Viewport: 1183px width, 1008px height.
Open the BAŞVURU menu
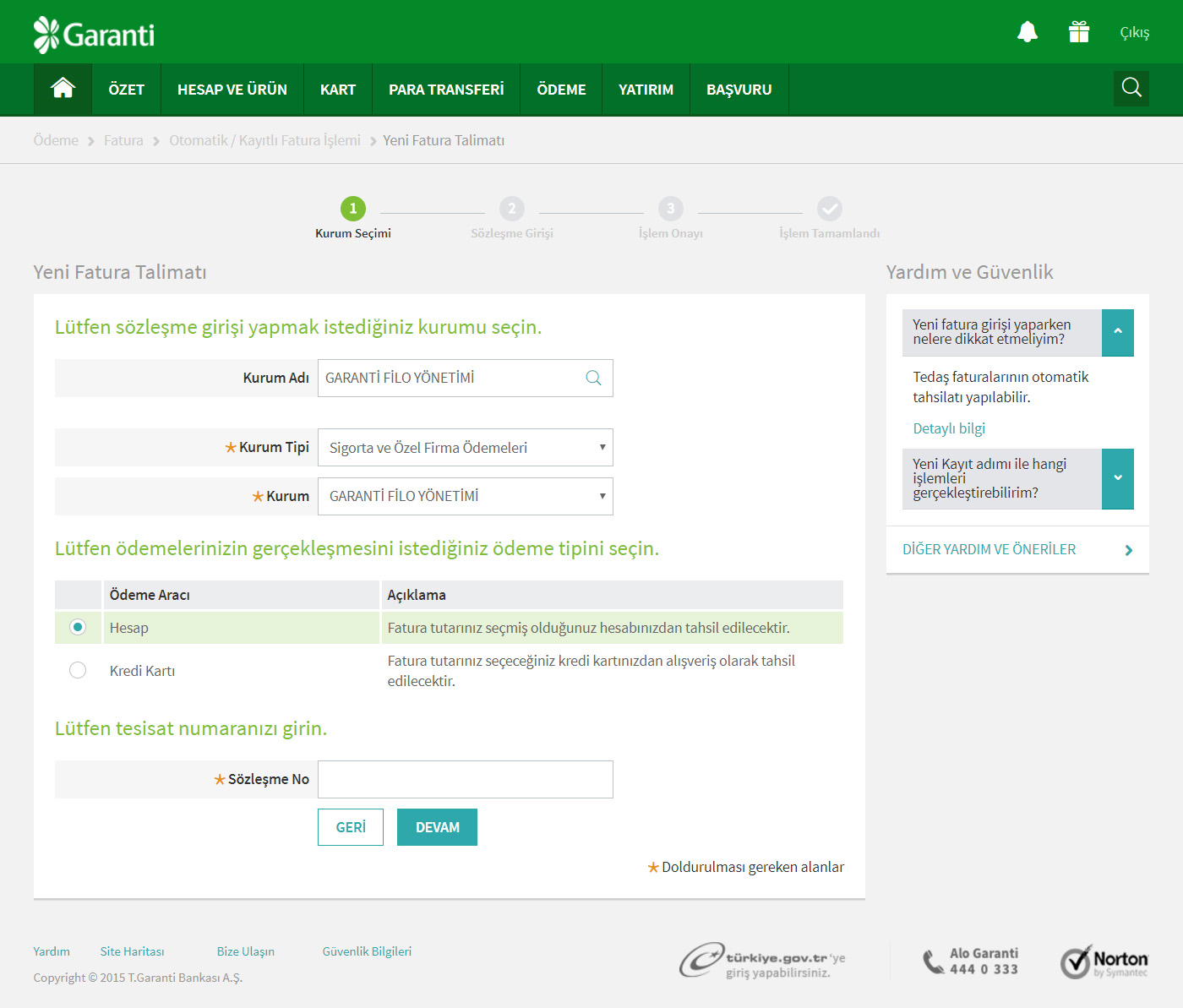(739, 90)
